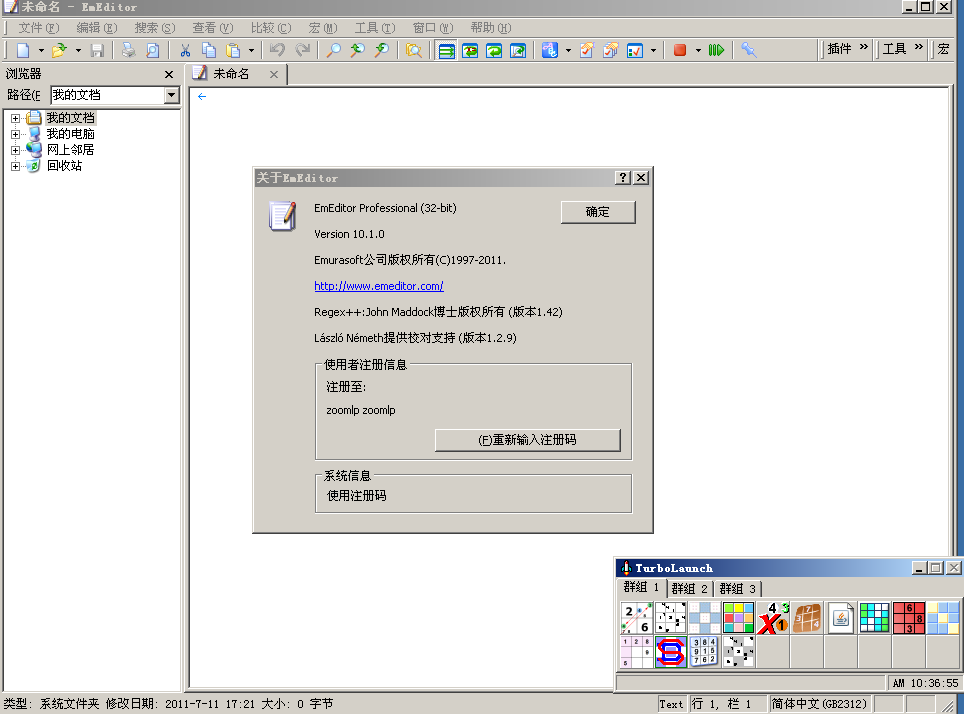Image resolution: width=964 pixels, height=714 pixels.
Task: Click the blue wrench properties icon
Action: (x=748, y=50)
